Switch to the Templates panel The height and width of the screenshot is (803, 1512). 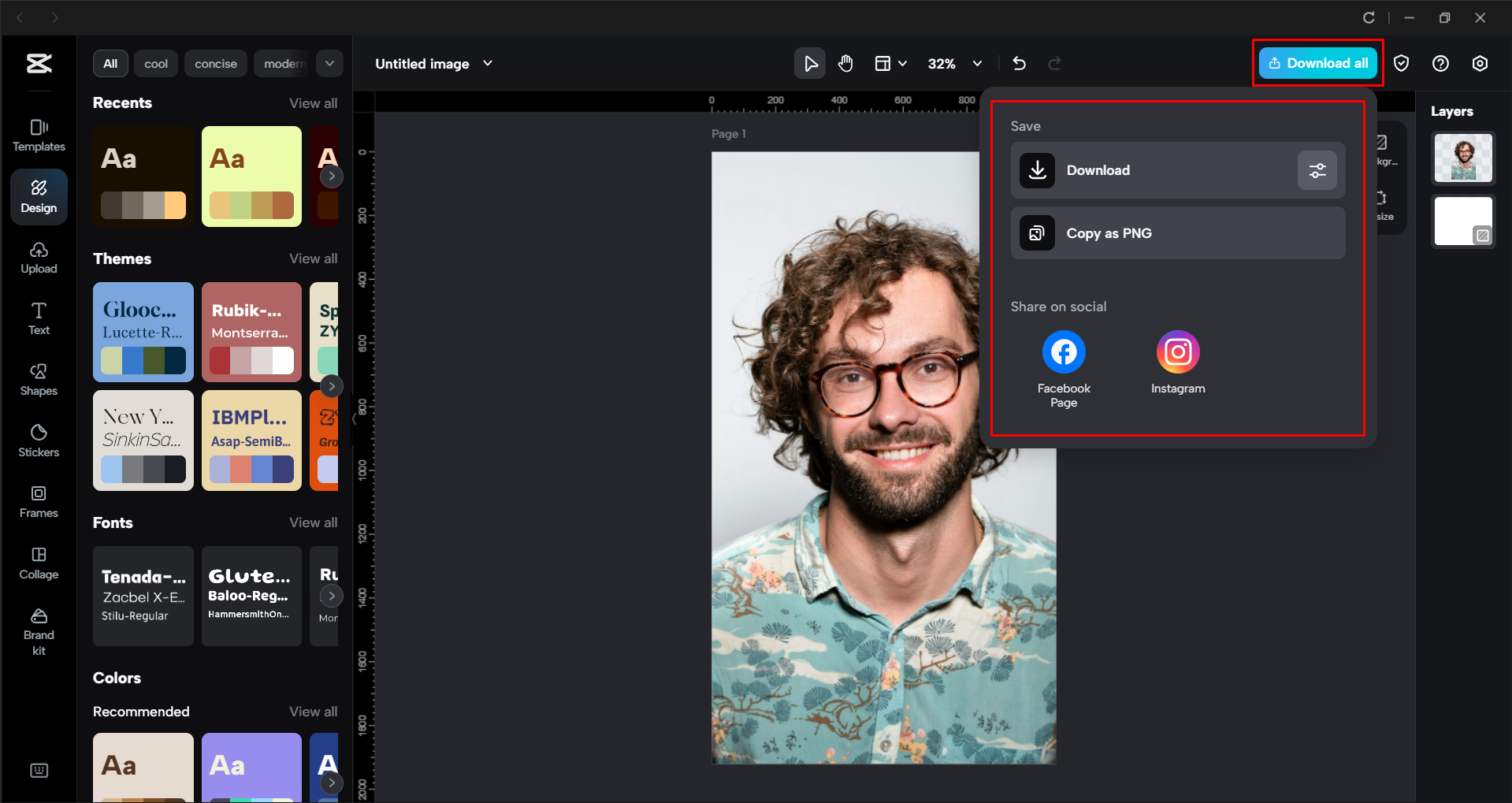(39, 134)
